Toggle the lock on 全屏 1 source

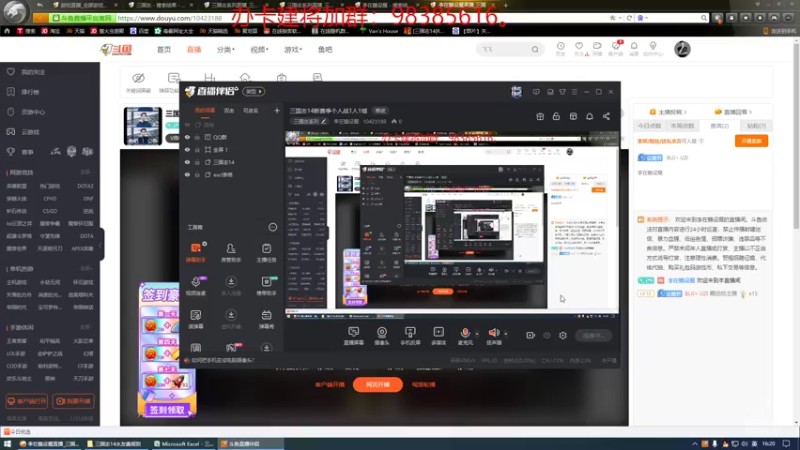click(197, 149)
